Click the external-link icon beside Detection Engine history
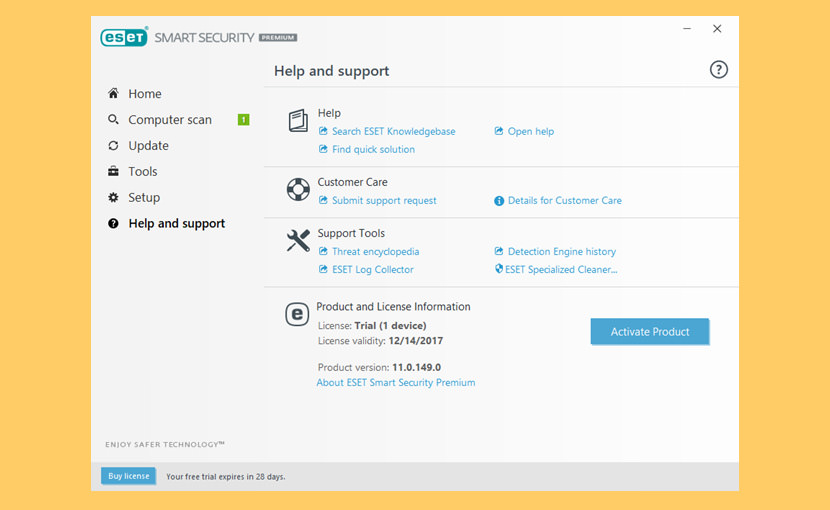830x510 pixels. click(499, 251)
